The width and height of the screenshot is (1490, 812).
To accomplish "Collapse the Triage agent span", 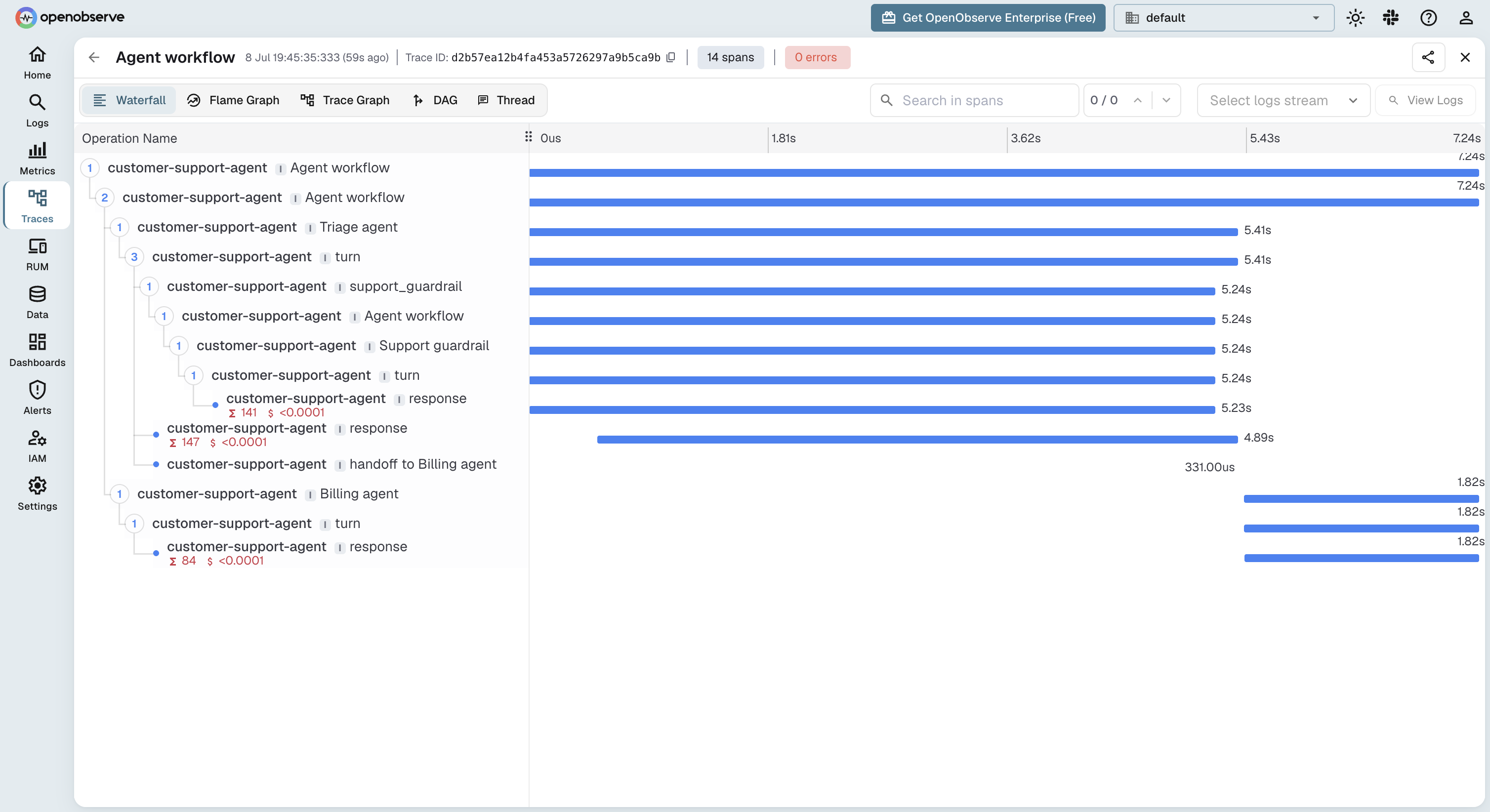I will coord(120,227).
